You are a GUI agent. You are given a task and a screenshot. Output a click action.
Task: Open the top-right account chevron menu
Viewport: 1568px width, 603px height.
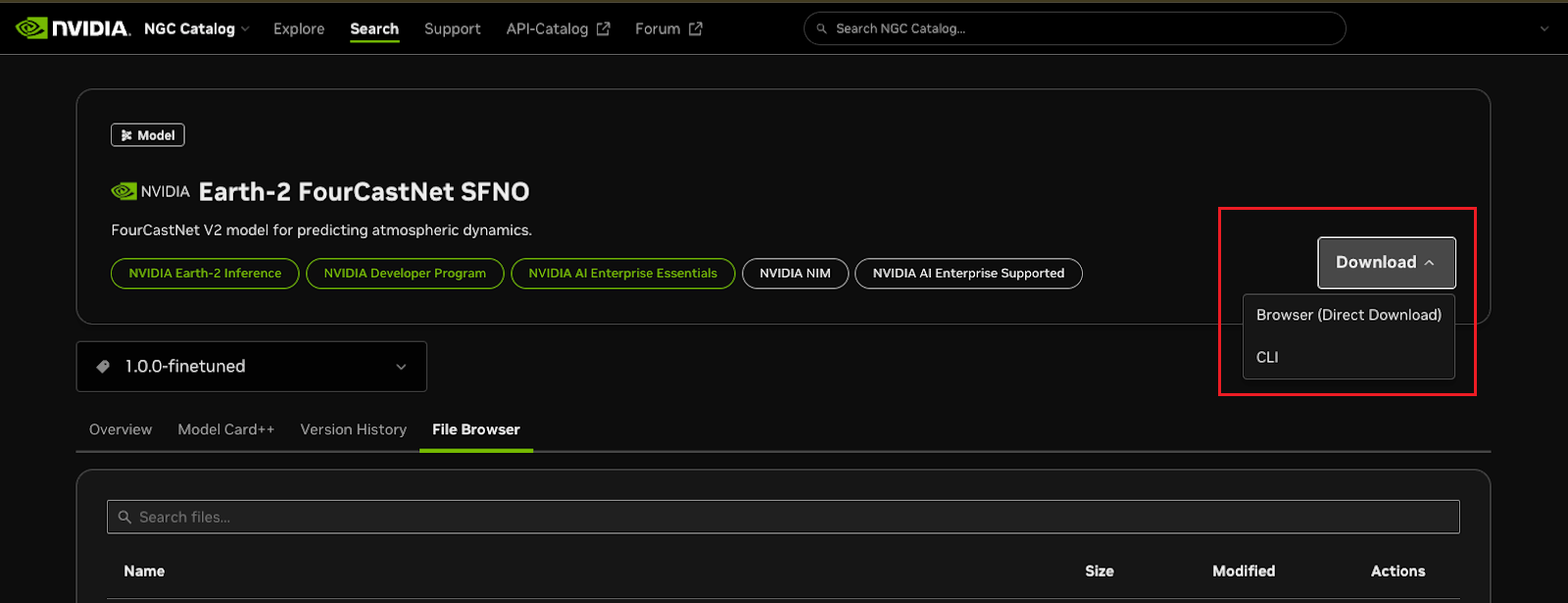(1544, 28)
